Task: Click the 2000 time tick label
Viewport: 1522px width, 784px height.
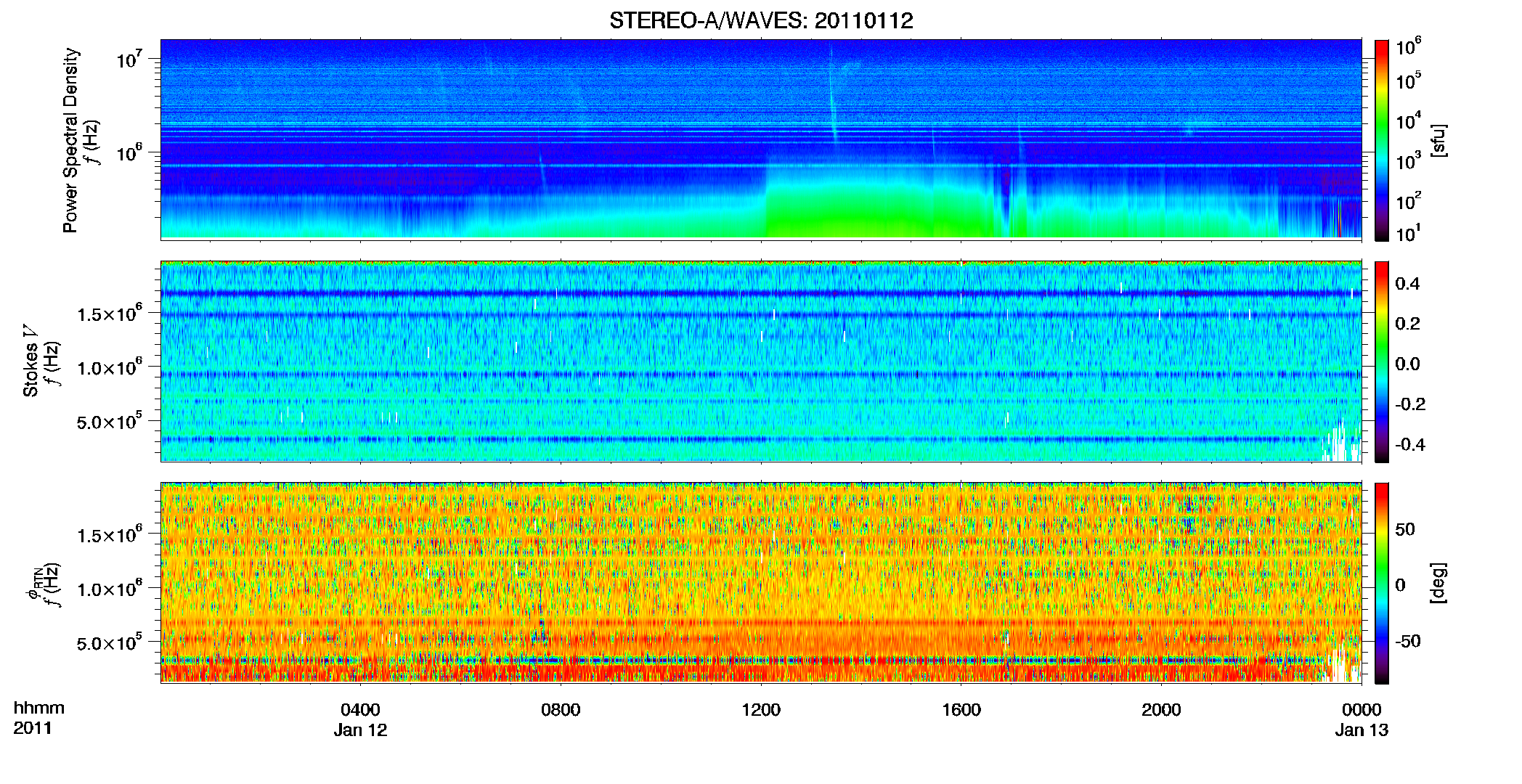Action: pyautogui.click(x=1161, y=710)
